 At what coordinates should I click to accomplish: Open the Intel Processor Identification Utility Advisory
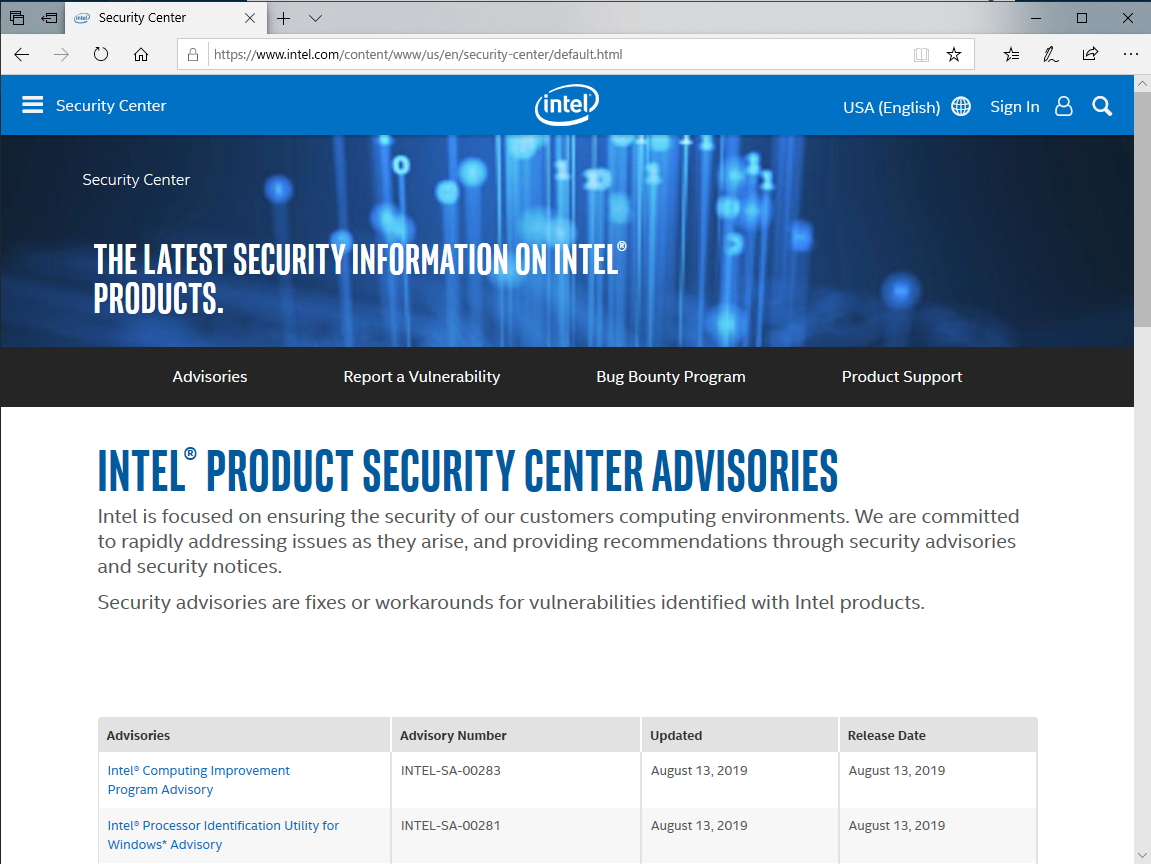(x=222, y=835)
